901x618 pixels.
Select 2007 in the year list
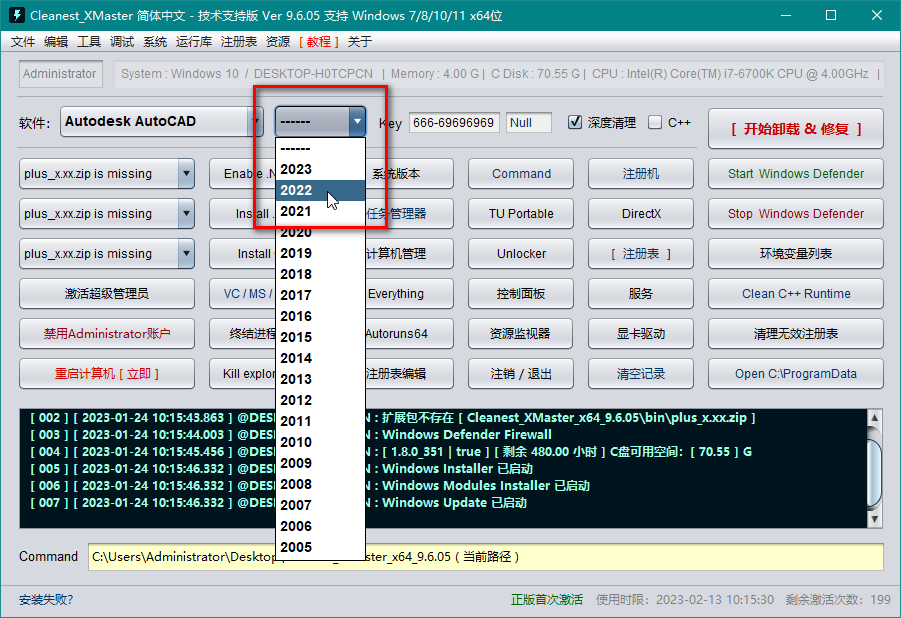coord(320,505)
